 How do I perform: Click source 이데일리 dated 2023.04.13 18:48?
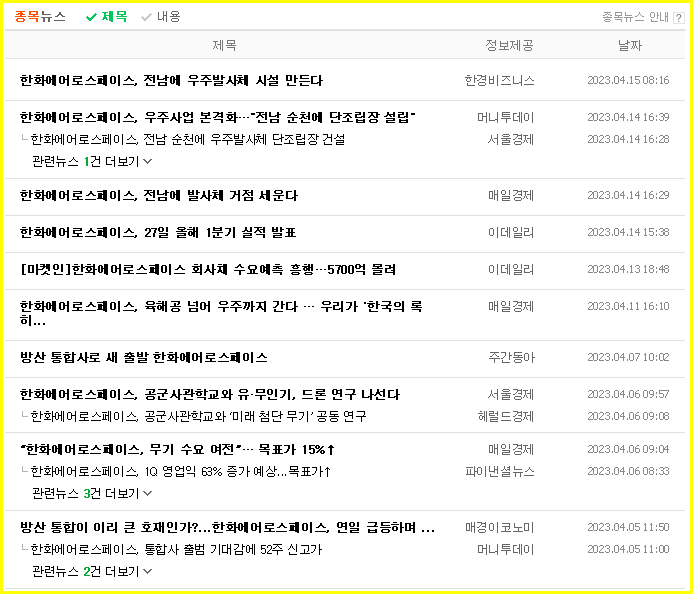511,270
